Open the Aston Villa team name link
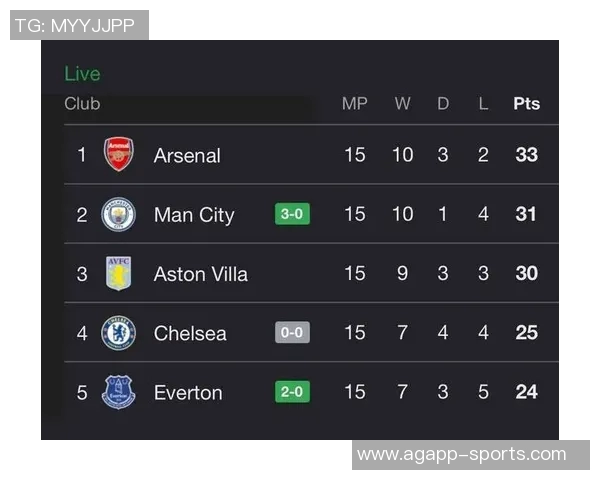 200,274
